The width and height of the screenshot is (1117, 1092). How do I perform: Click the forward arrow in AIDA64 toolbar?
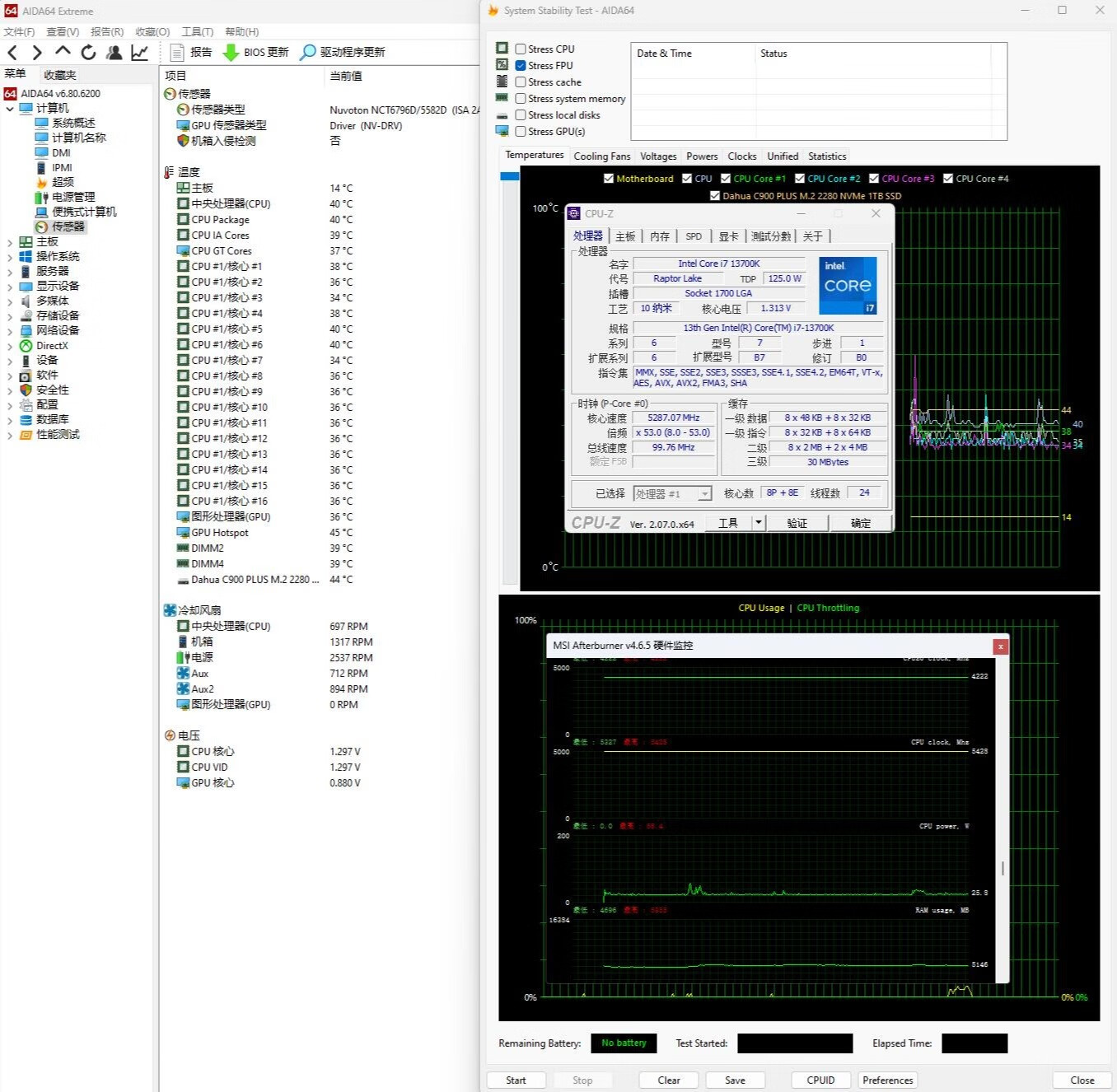coord(37,53)
